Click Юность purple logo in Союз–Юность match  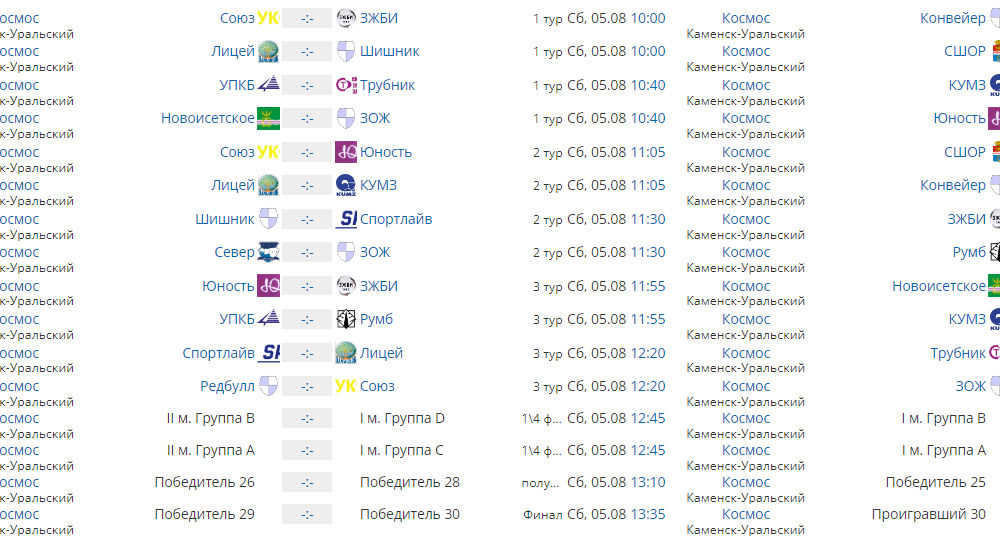coord(346,152)
